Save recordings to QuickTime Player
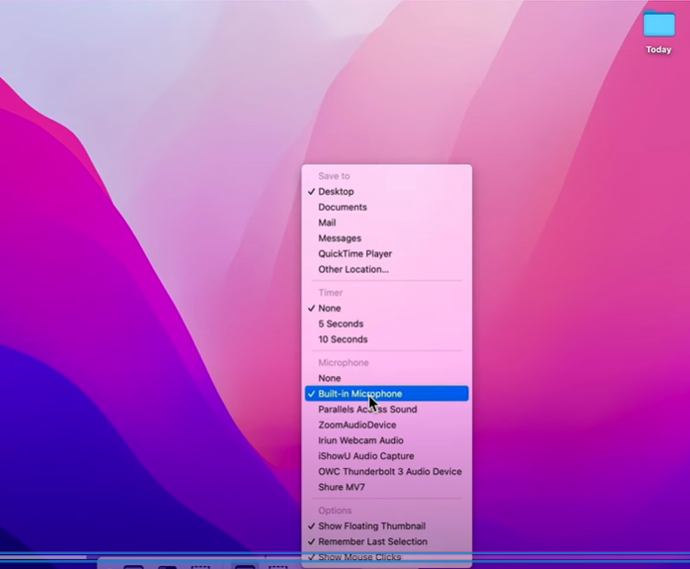This screenshot has height=569, width=690. tap(386, 253)
